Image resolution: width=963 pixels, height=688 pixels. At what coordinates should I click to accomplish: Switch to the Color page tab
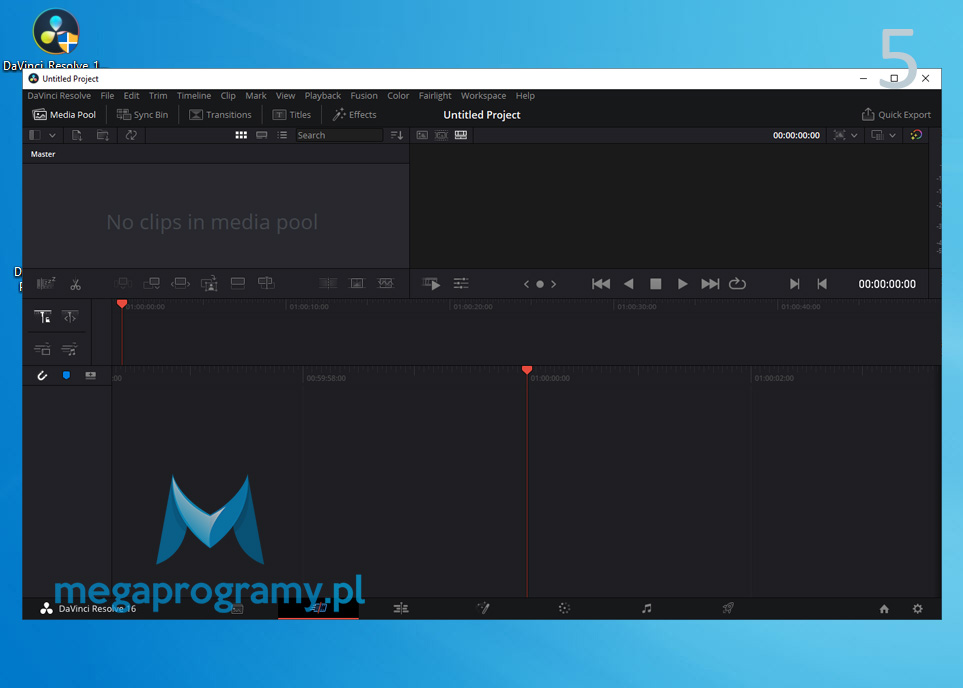(564, 608)
